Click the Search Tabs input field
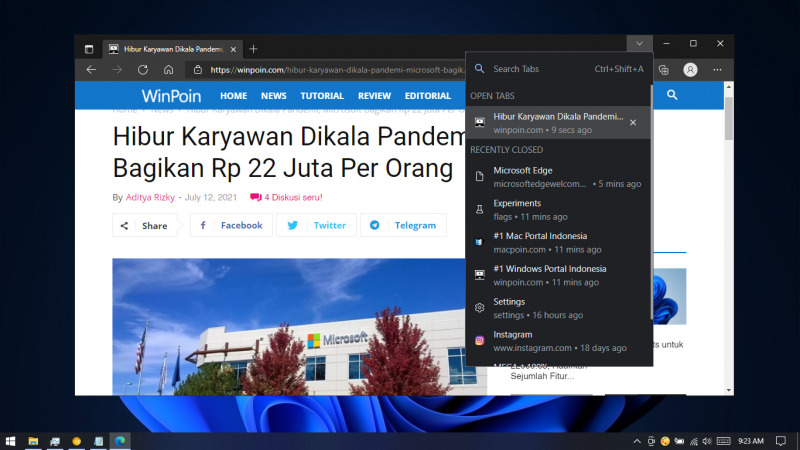Viewport: 800px width, 450px height. click(x=559, y=69)
